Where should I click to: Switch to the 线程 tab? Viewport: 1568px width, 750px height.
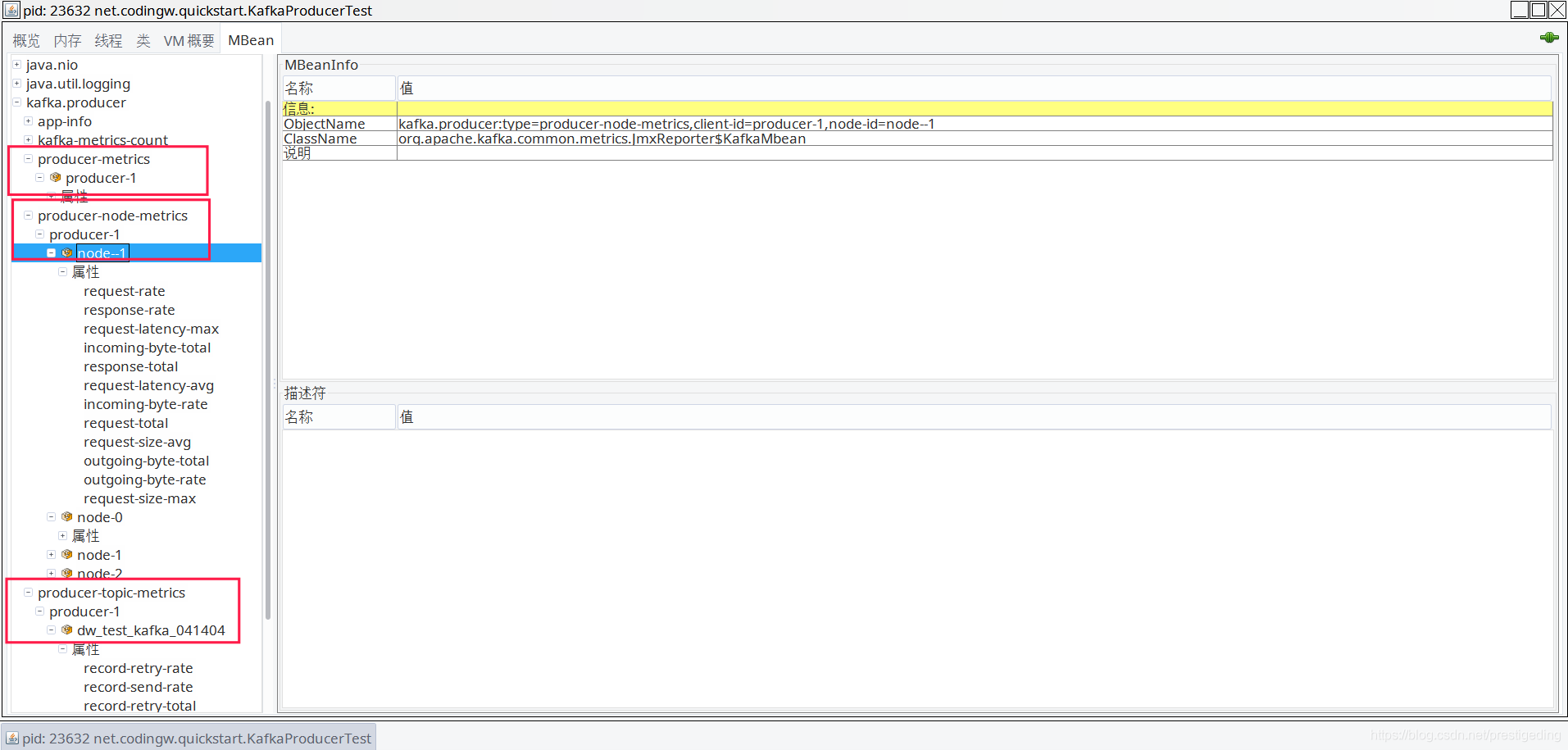tap(108, 40)
